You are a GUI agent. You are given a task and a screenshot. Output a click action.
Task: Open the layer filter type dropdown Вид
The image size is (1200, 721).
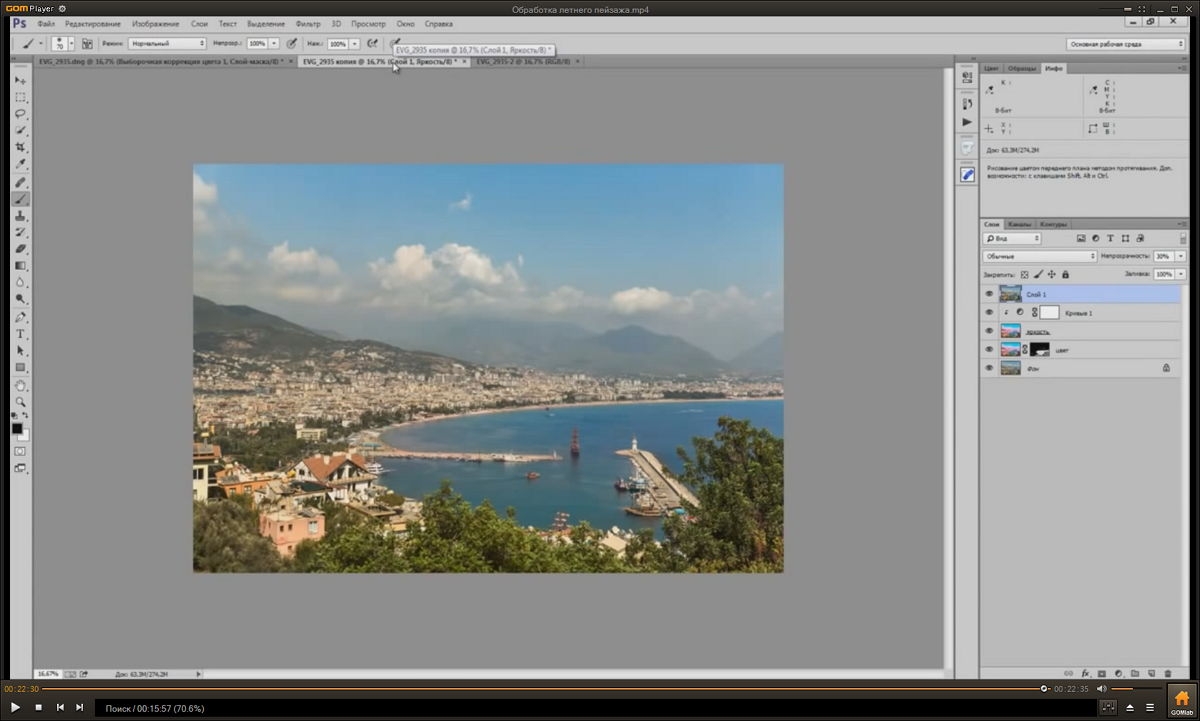1012,239
